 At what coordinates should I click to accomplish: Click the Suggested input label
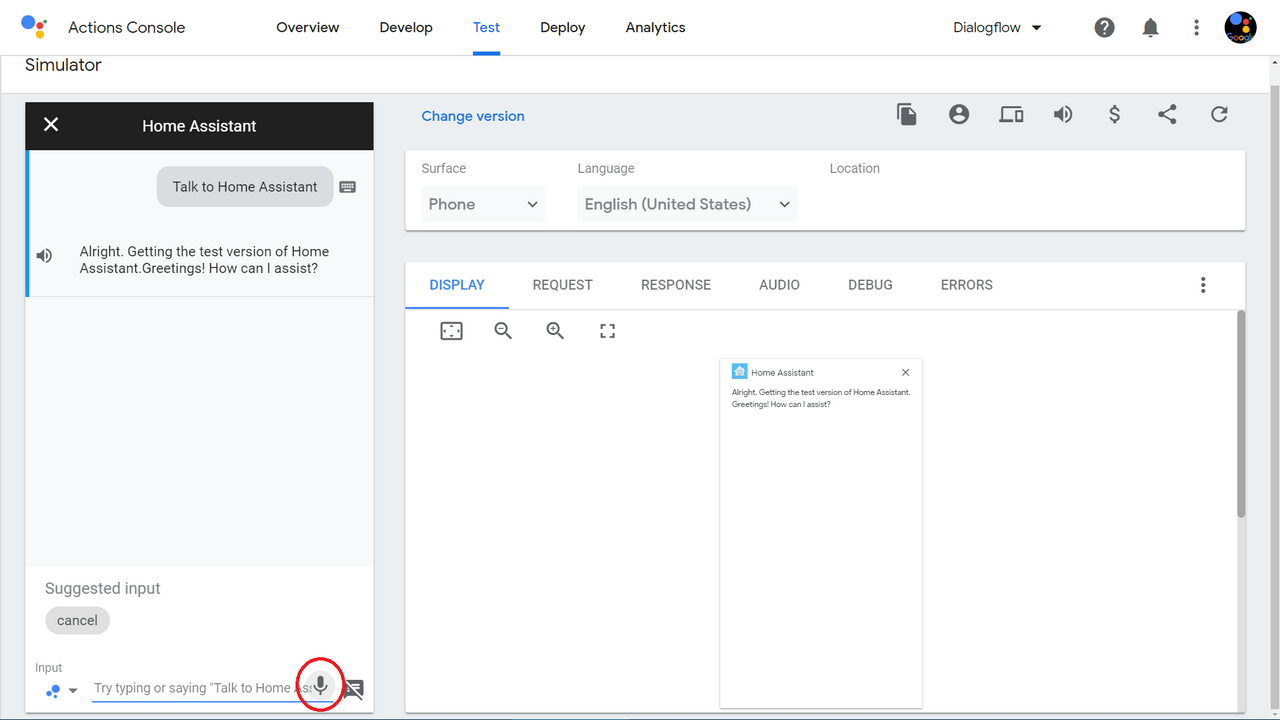103,589
